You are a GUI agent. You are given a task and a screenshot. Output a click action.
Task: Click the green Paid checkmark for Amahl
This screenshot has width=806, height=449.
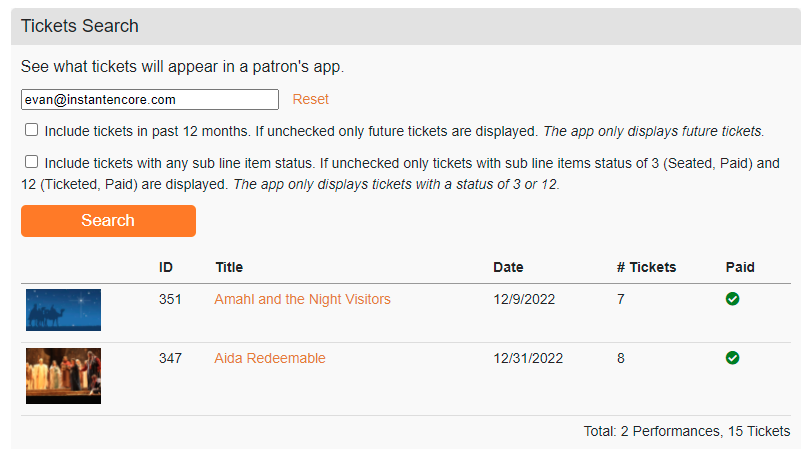(x=732, y=299)
